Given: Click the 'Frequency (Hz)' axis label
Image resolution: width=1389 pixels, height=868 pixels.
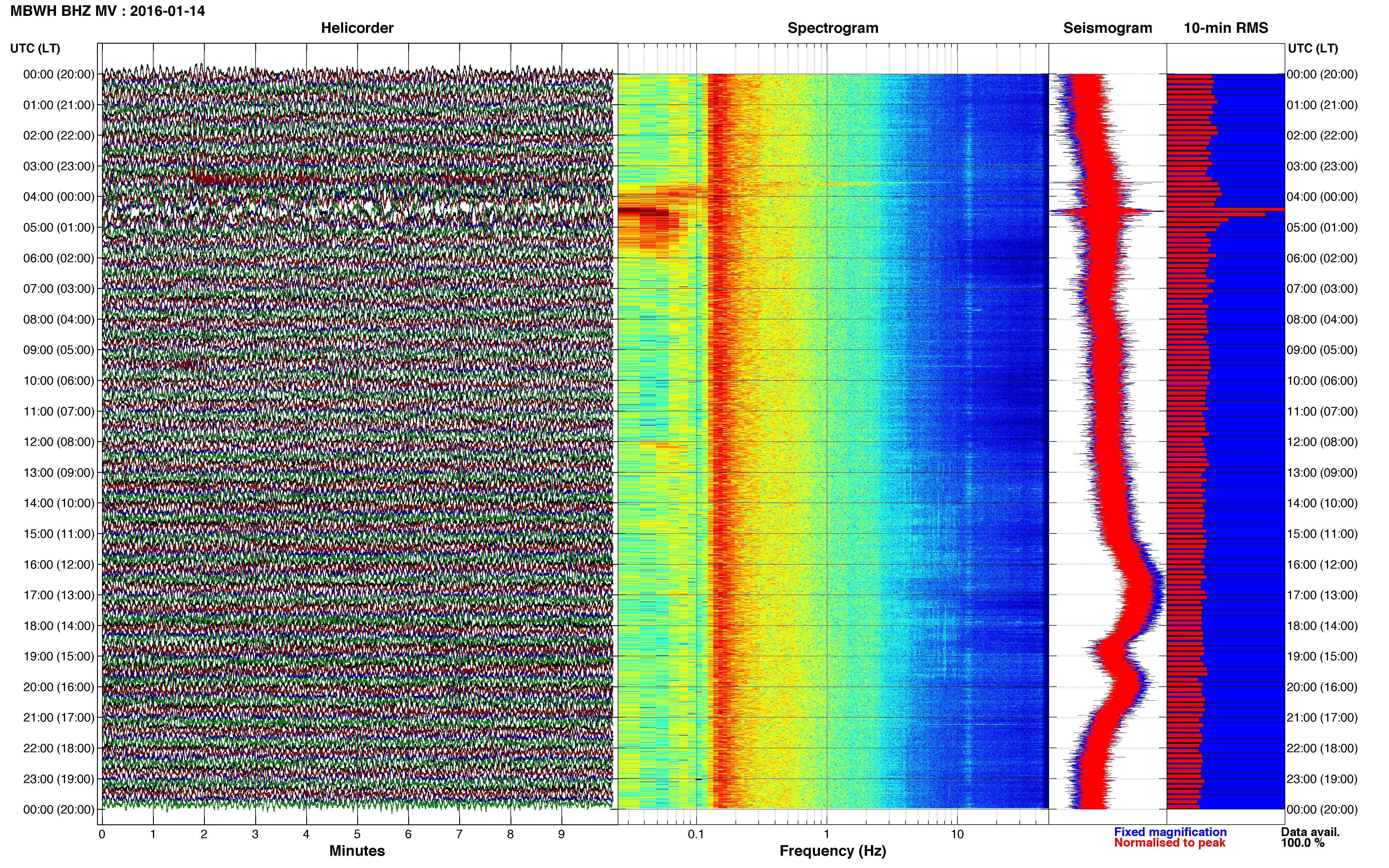Looking at the screenshot, I should click(x=833, y=851).
